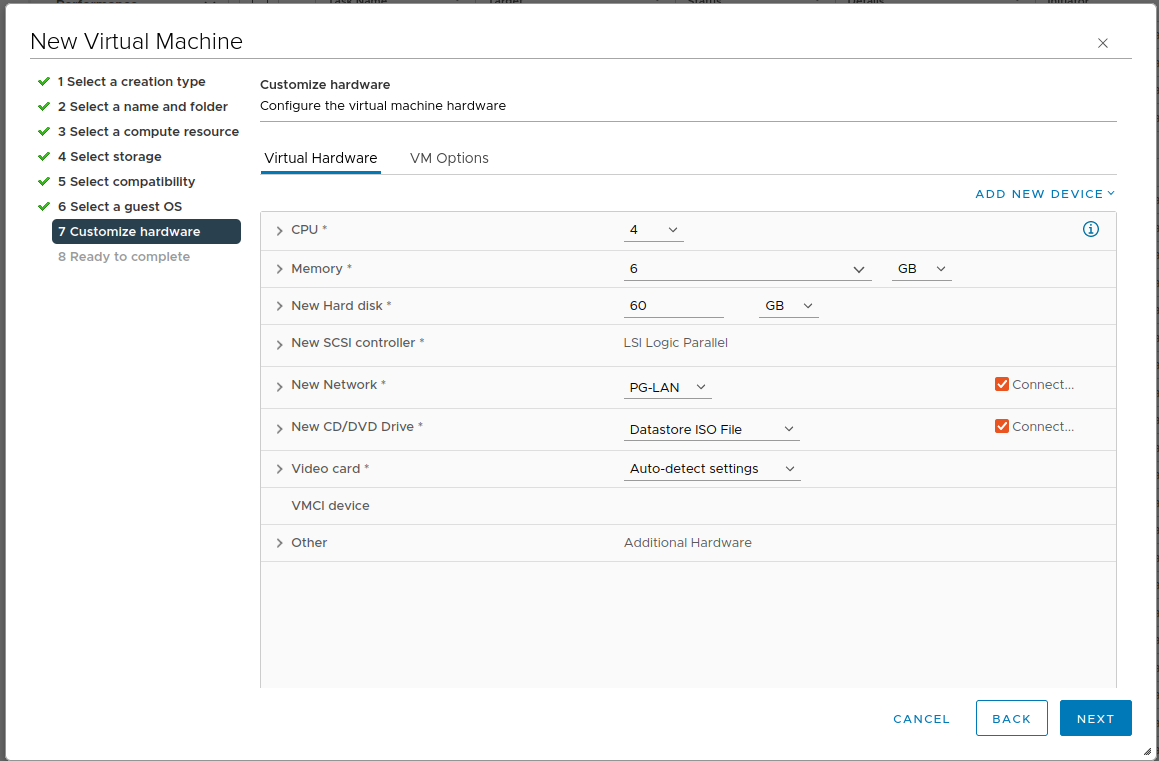The image size is (1159, 761).
Task: Change the hard disk GB unit dropdown
Action: pos(788,307)
